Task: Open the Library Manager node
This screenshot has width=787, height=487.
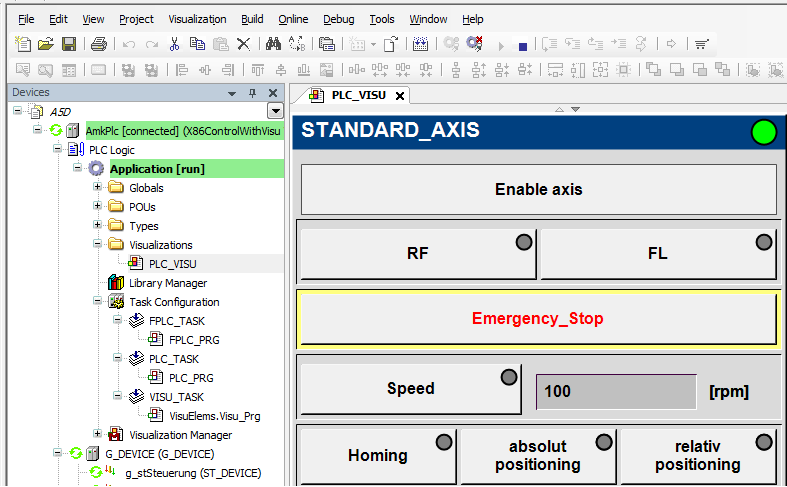Action: 167,283
